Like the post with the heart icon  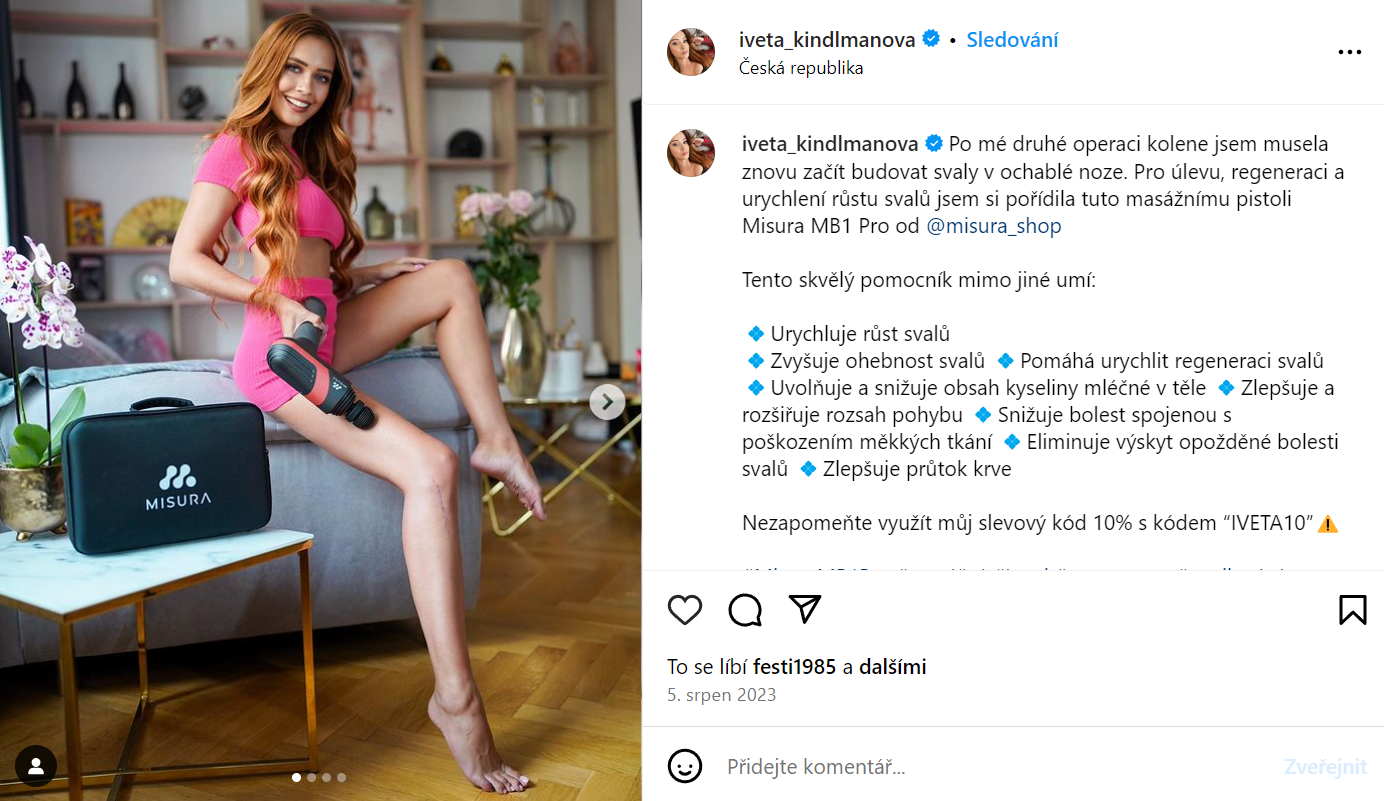click(684, 609)
